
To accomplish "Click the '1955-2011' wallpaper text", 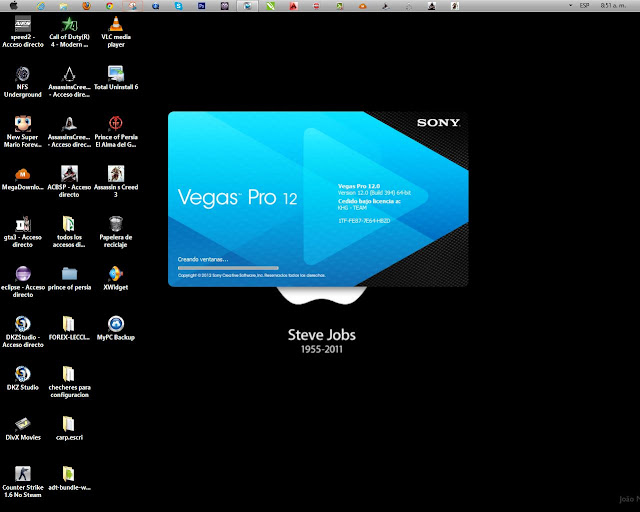I will pos(322,349).
